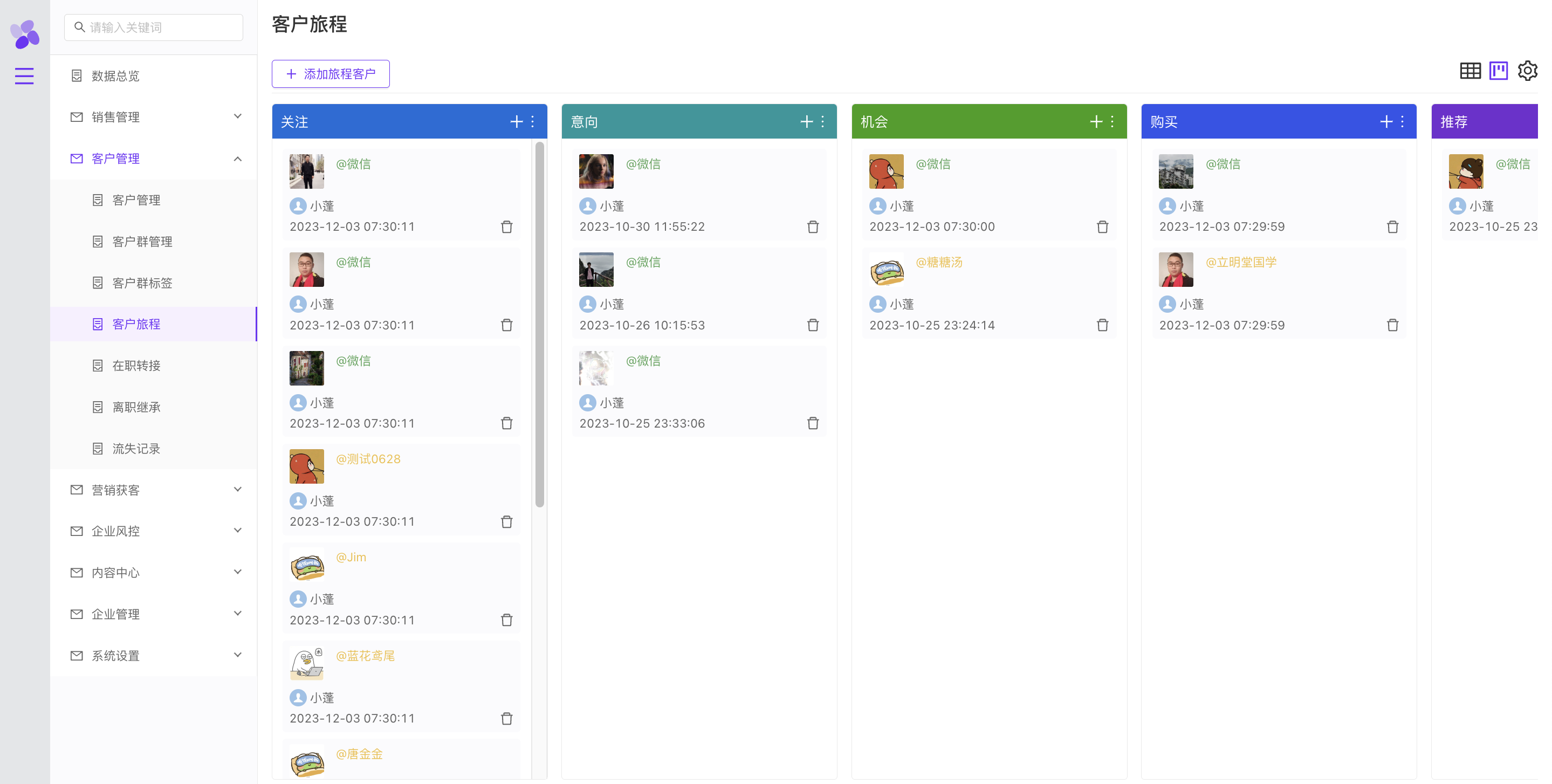1552x784 pixels.
Task: Open 离职继承 submenu item
Action: [154, 407]
